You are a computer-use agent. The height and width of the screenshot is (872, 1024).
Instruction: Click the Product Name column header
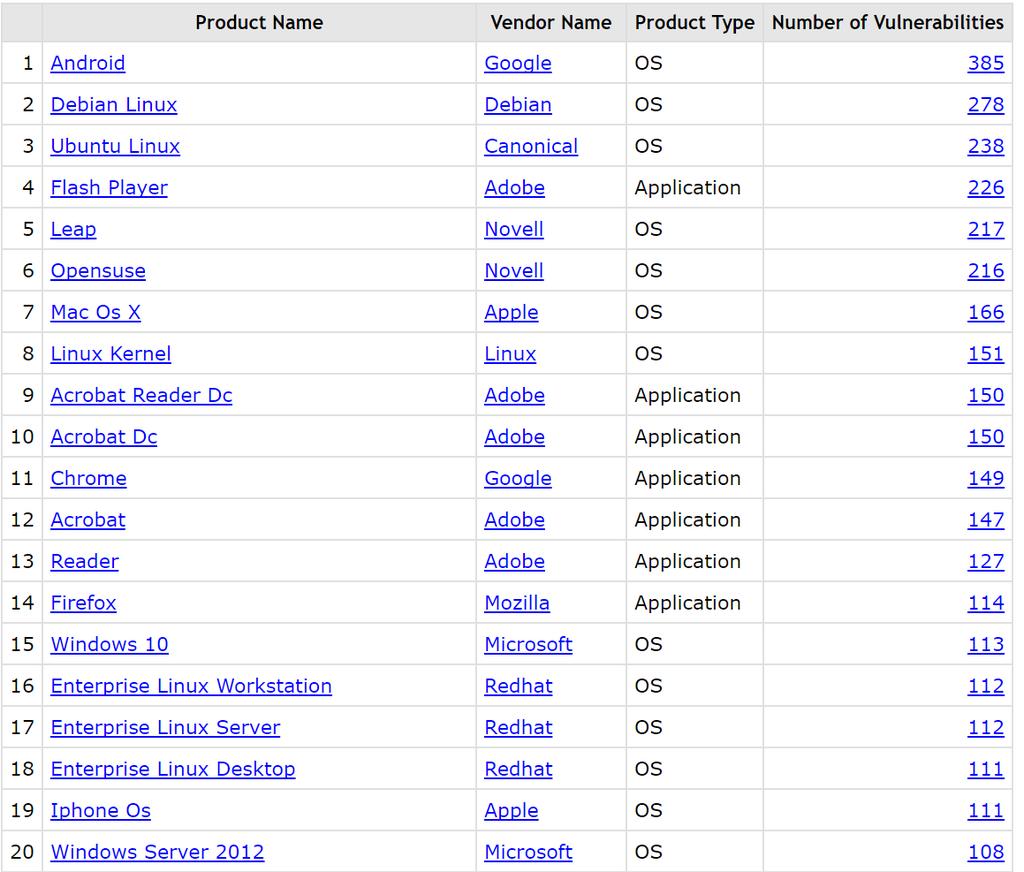point(259,23)
